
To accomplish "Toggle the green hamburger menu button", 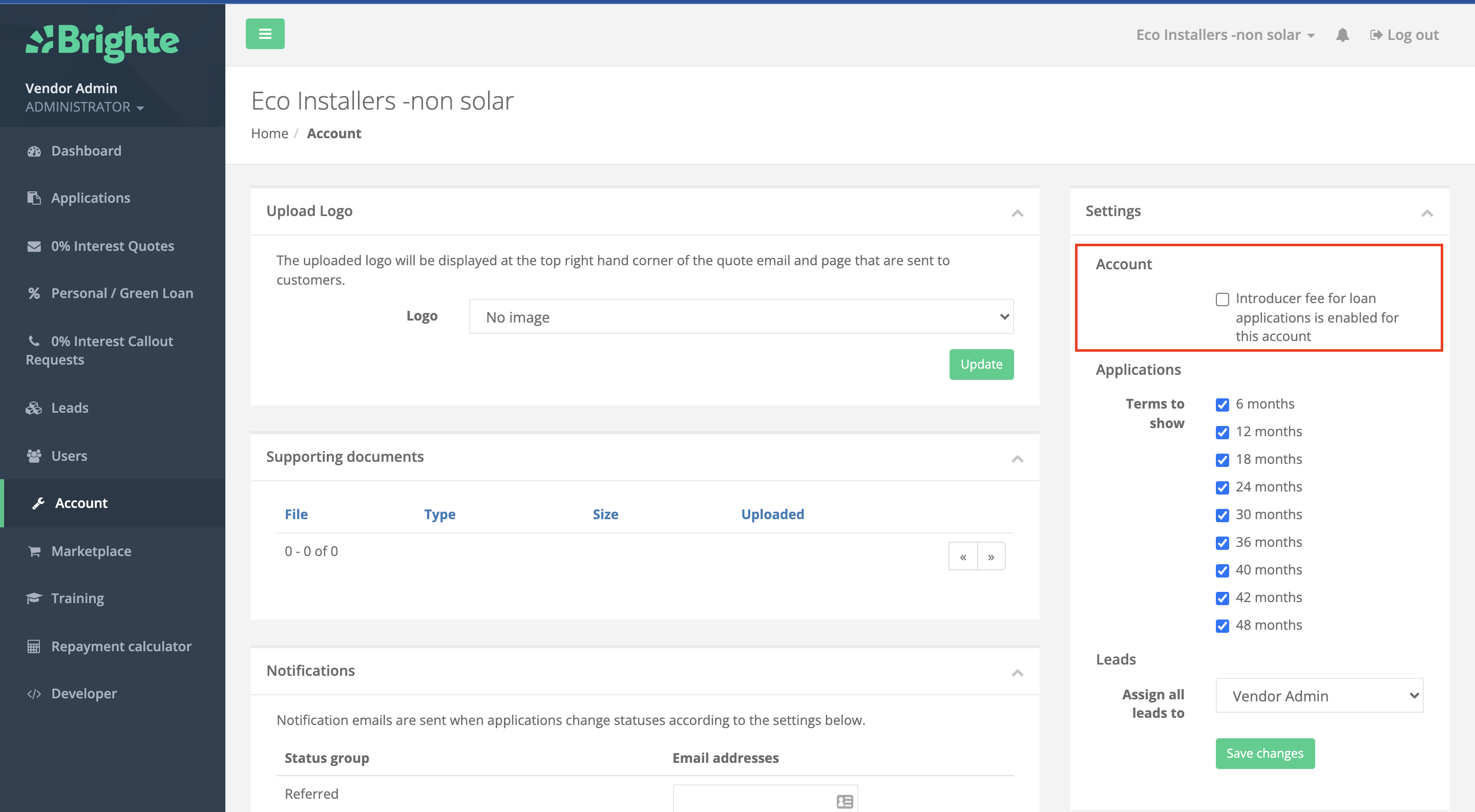I will point(265,34).
